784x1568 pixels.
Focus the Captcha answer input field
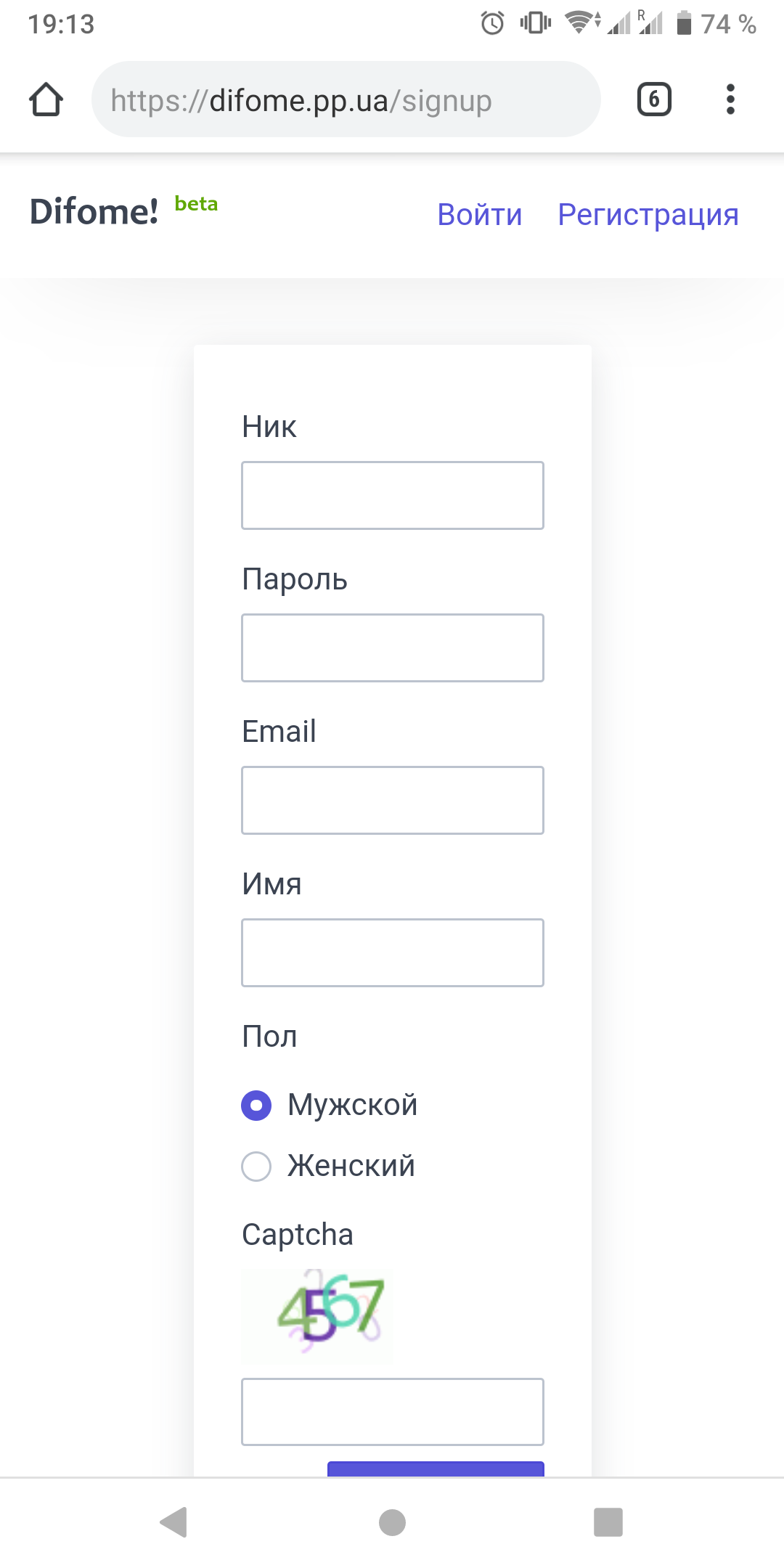[x=393, y=1412]
